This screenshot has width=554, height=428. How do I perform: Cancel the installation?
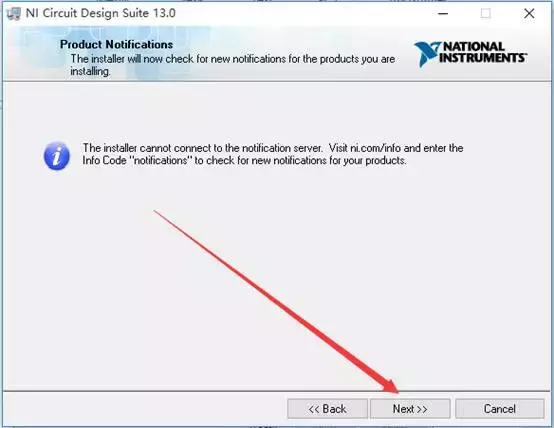pos(500,409)
